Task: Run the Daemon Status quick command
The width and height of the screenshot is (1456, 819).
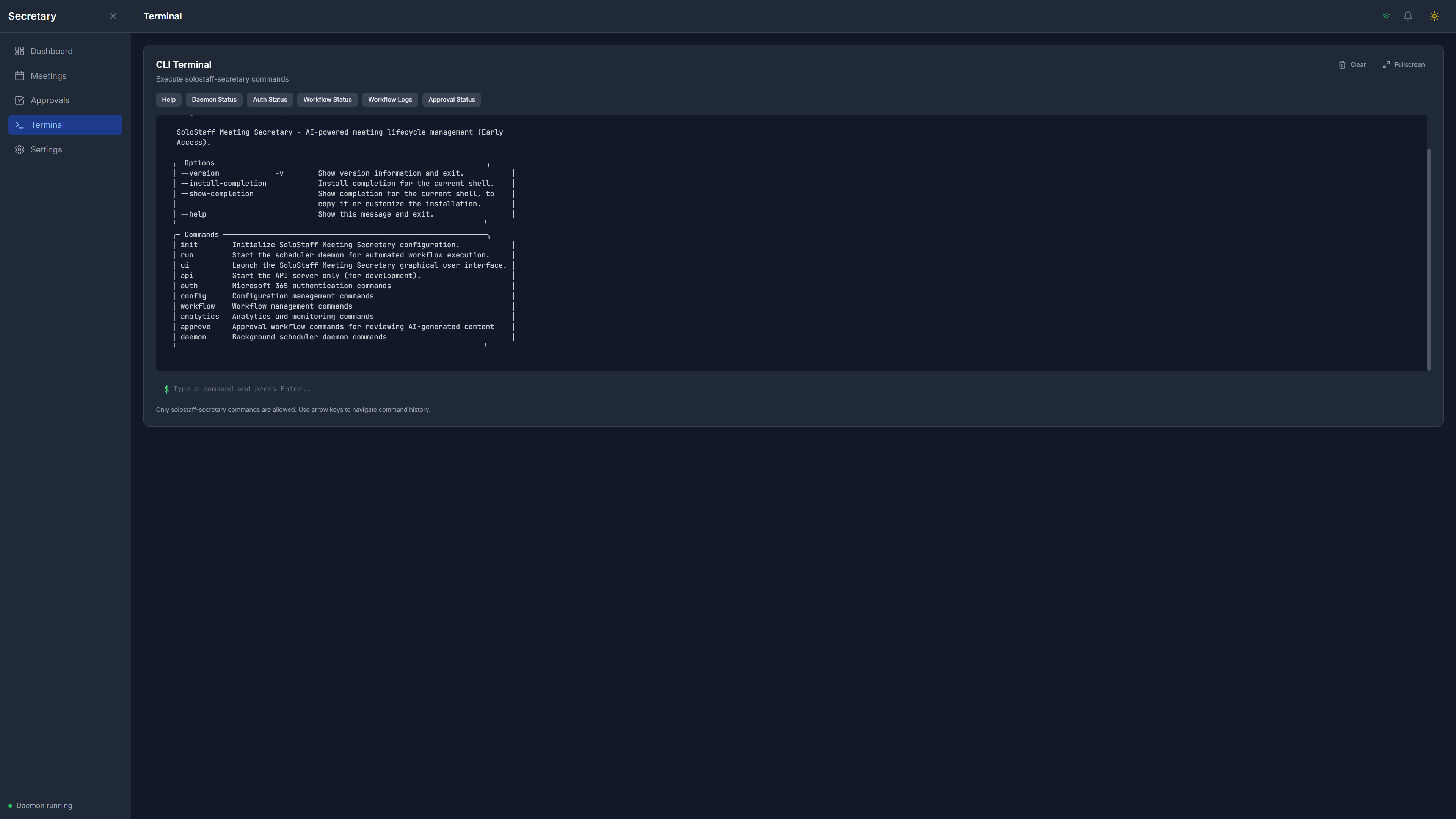Action: tap(214, 99)
